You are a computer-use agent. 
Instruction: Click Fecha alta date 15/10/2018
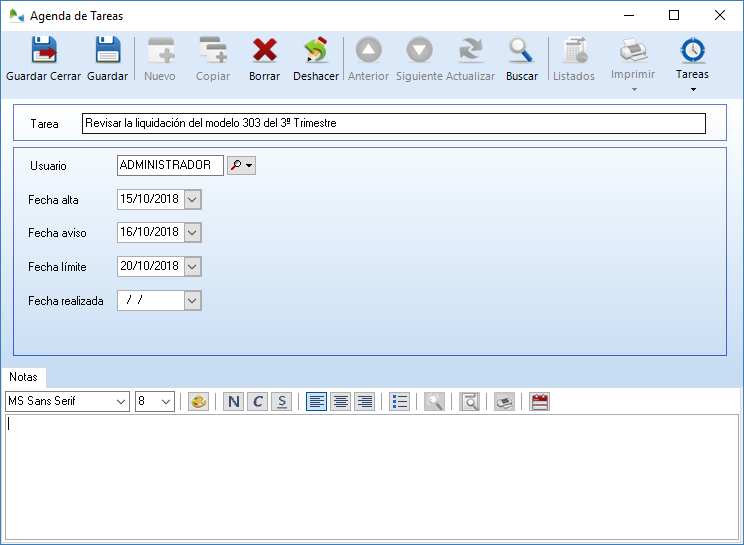[150, 200]
